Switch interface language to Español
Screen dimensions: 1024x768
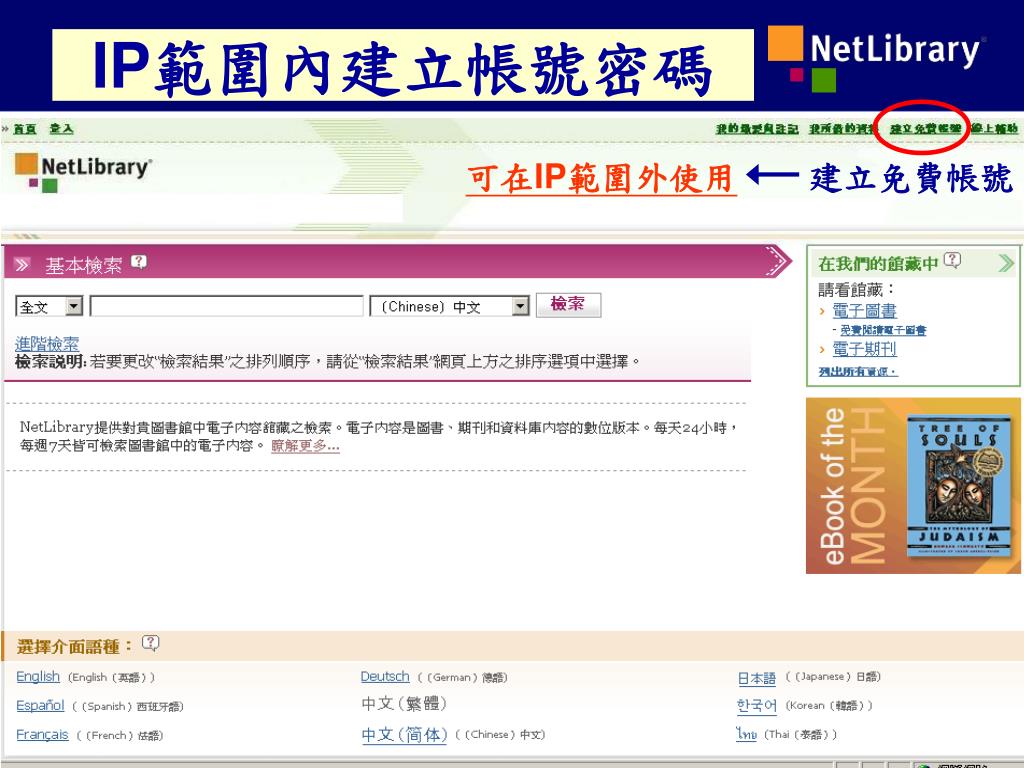pyautogui.click(x=40, y=705)
